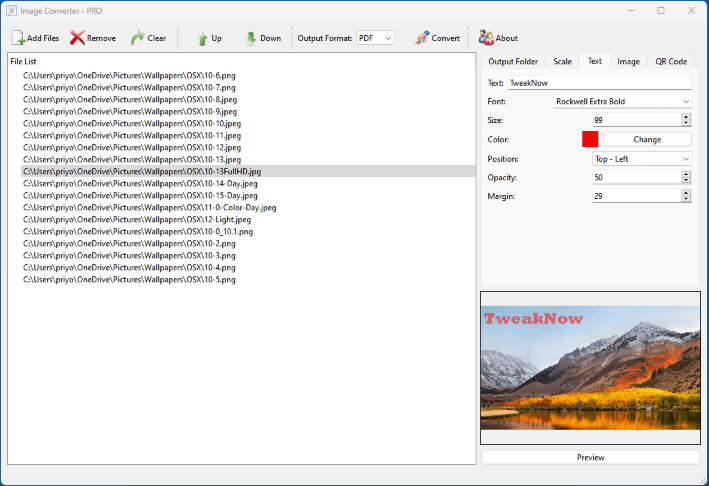This screenshot has height=486, width=709.
Task: Increase Opacity with stepper up arrow
Action: pyautogui.click(x=686, y=174)
